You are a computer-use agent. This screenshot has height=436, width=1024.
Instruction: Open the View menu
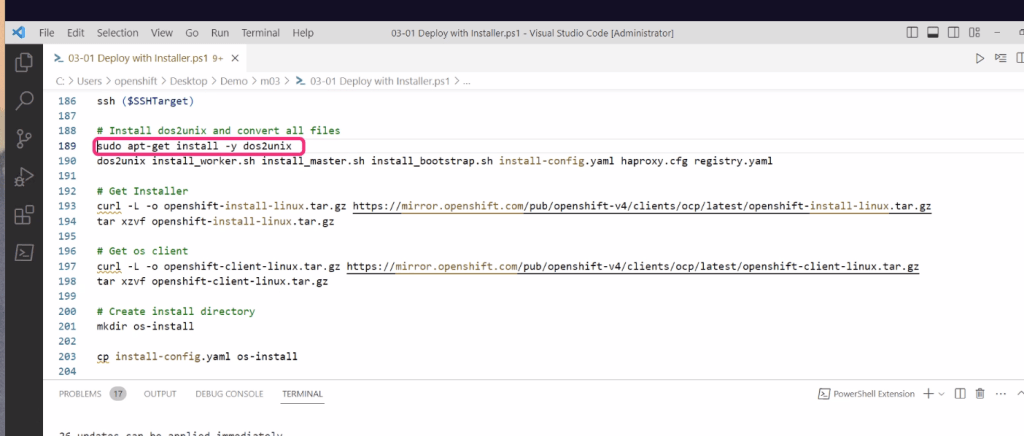(x=161, y=33)
